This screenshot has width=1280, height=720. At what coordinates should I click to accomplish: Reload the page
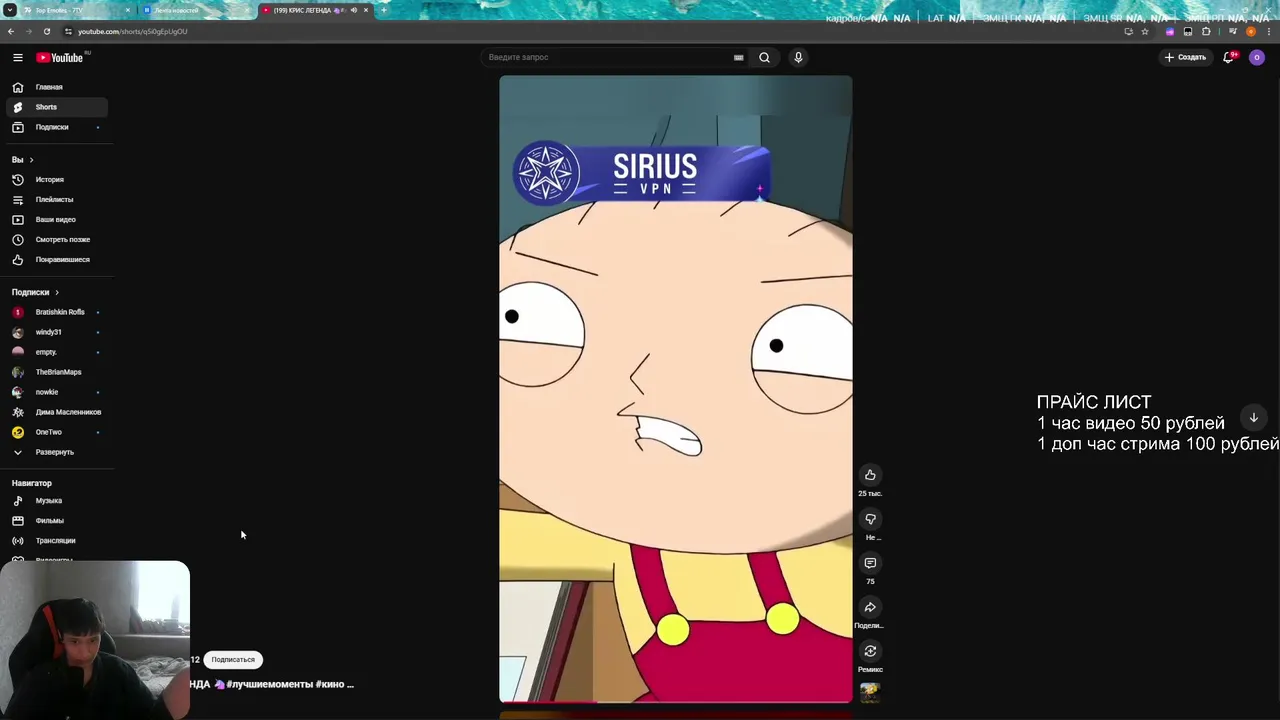[46, 31]
